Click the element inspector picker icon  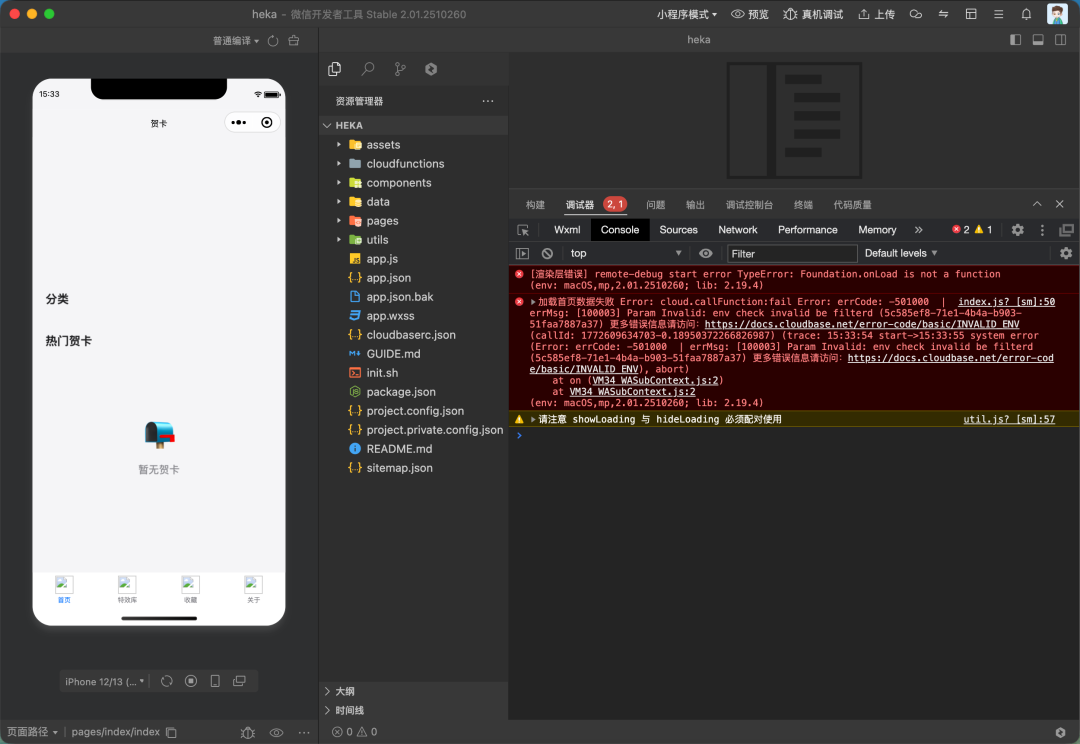point(523,230)
